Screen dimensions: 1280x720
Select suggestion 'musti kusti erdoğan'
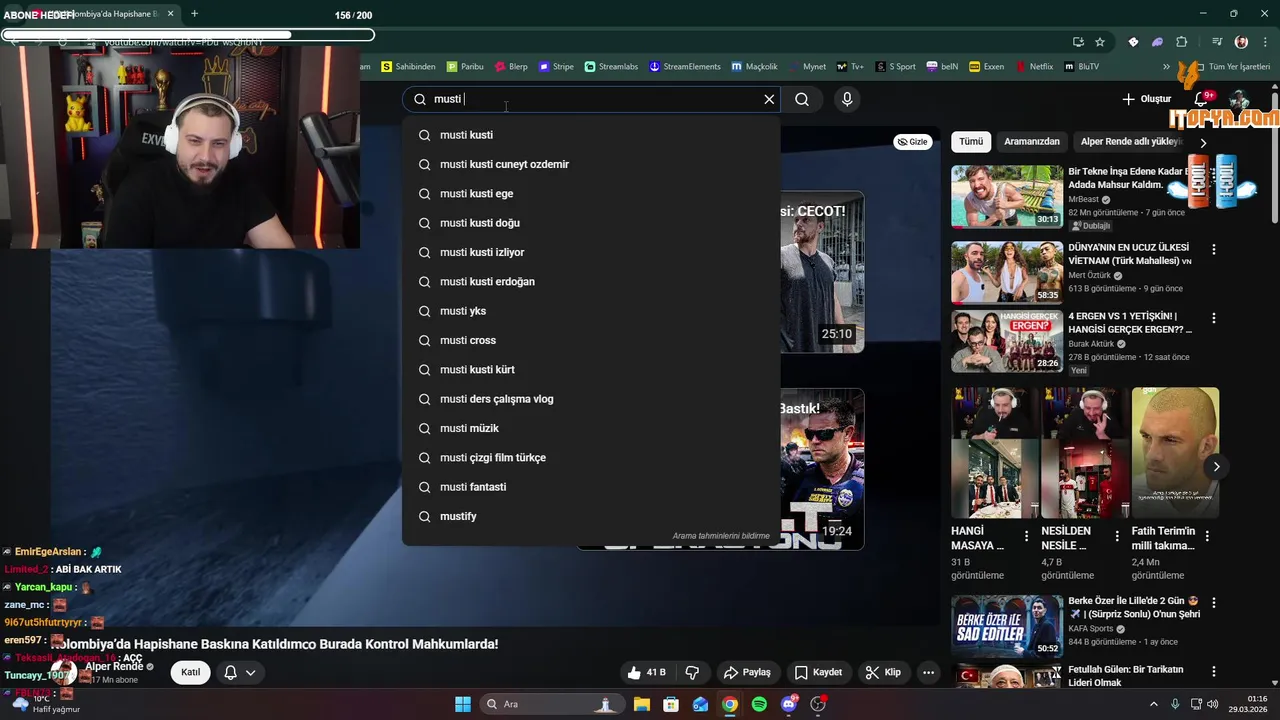pyautogui.click(x=591, y=281)
